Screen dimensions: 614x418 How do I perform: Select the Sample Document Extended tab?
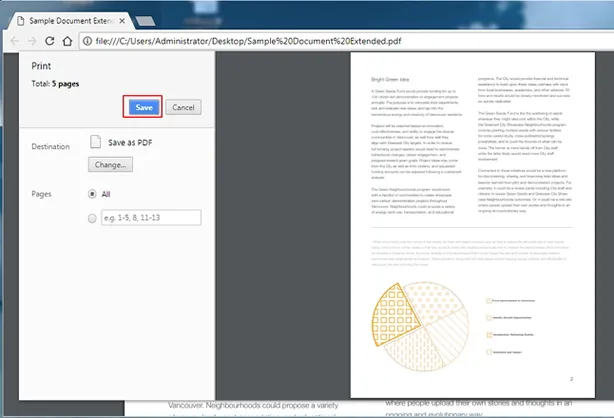click(71, 21)
